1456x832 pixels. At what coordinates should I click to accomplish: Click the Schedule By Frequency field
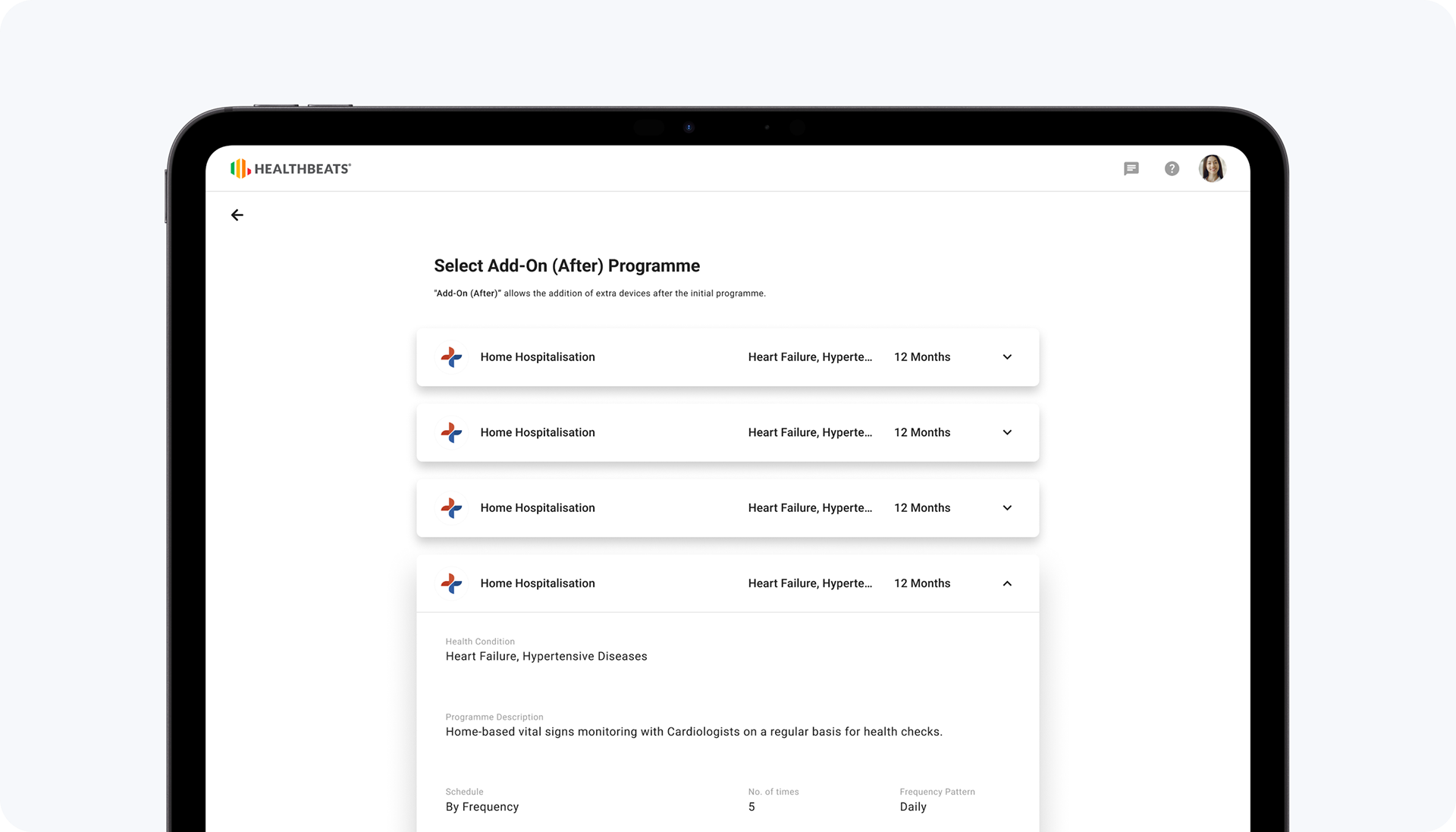(x=482, y=806)
